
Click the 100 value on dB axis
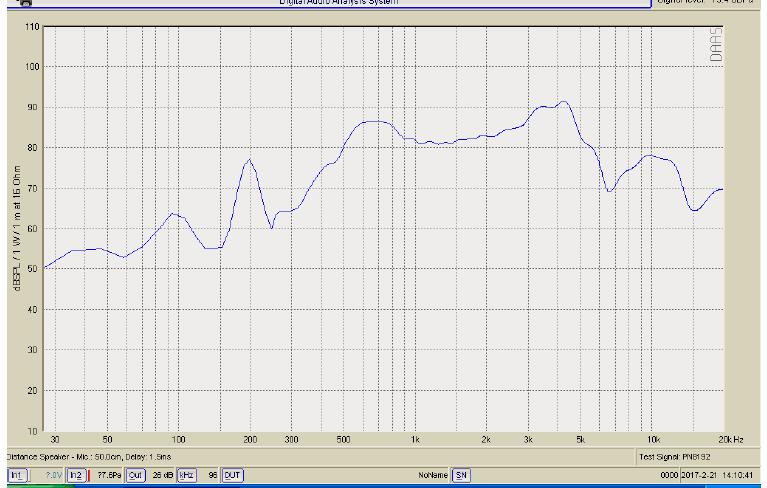(32, 67)
